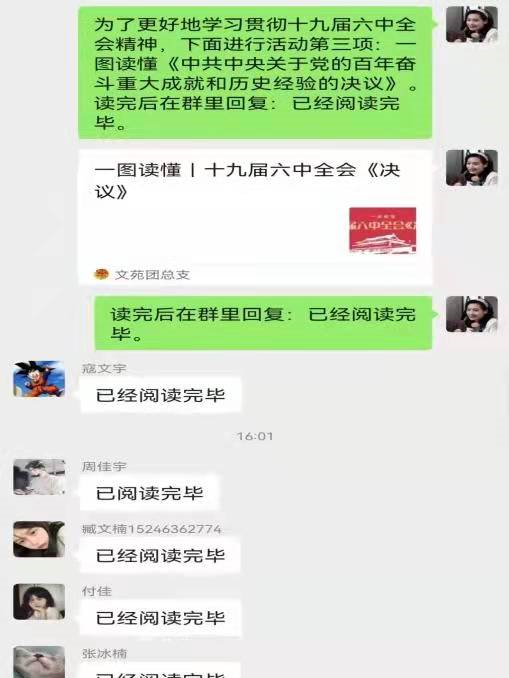Tap the sender avatar beside the shared article card

click(x=472, y=168)
